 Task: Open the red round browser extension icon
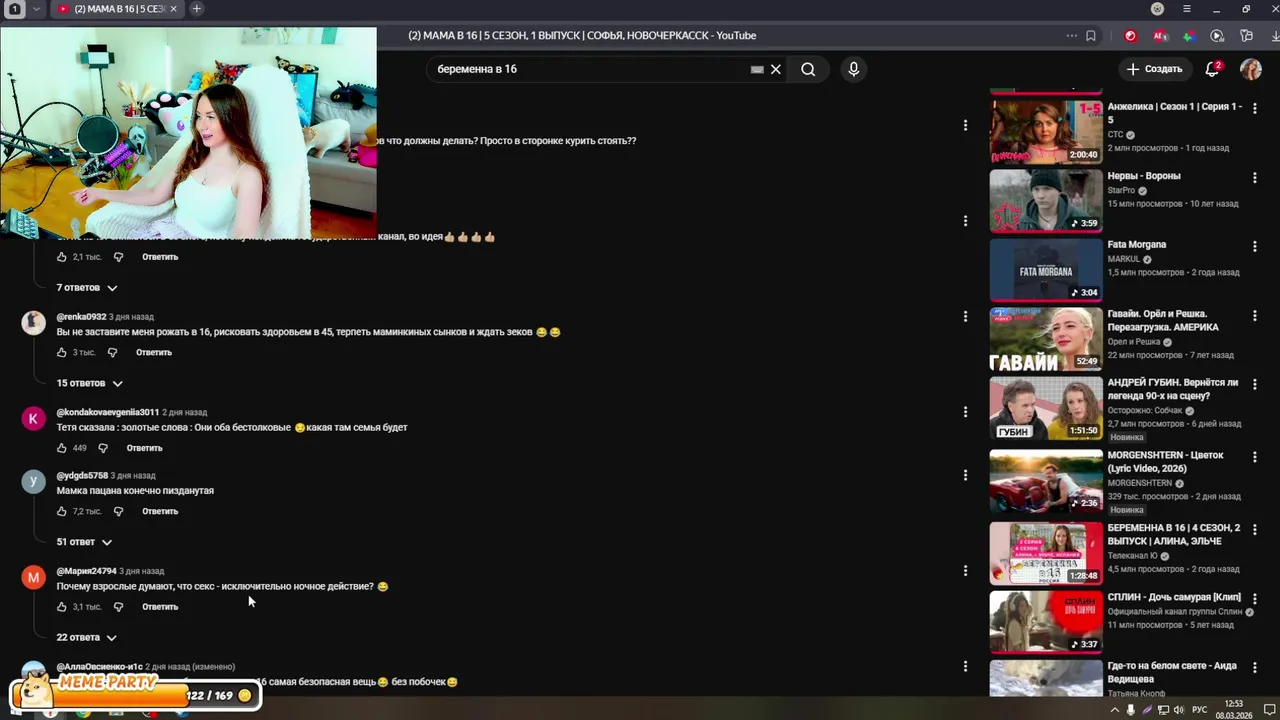coord(1130,36)
